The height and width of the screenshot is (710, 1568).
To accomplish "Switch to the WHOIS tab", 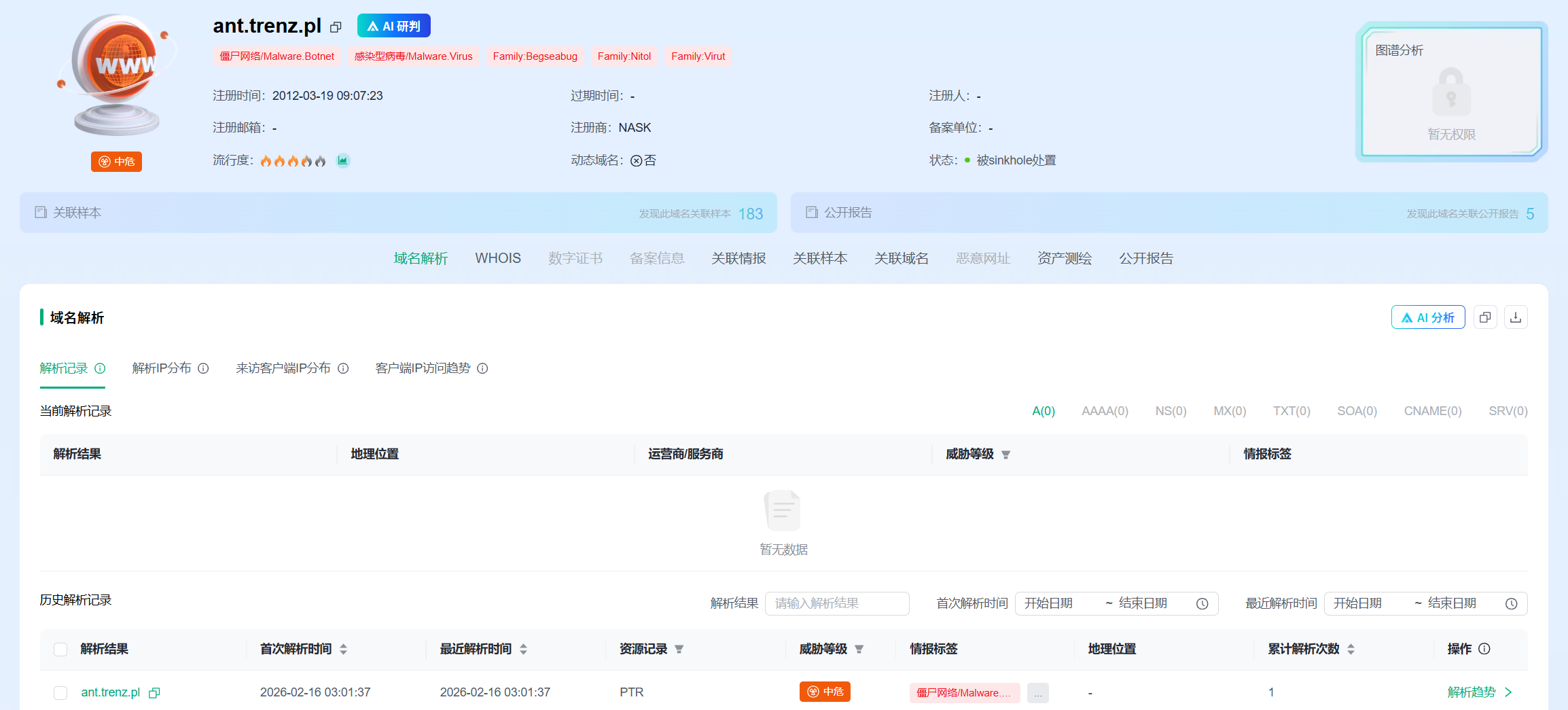I will coord(498,258).
